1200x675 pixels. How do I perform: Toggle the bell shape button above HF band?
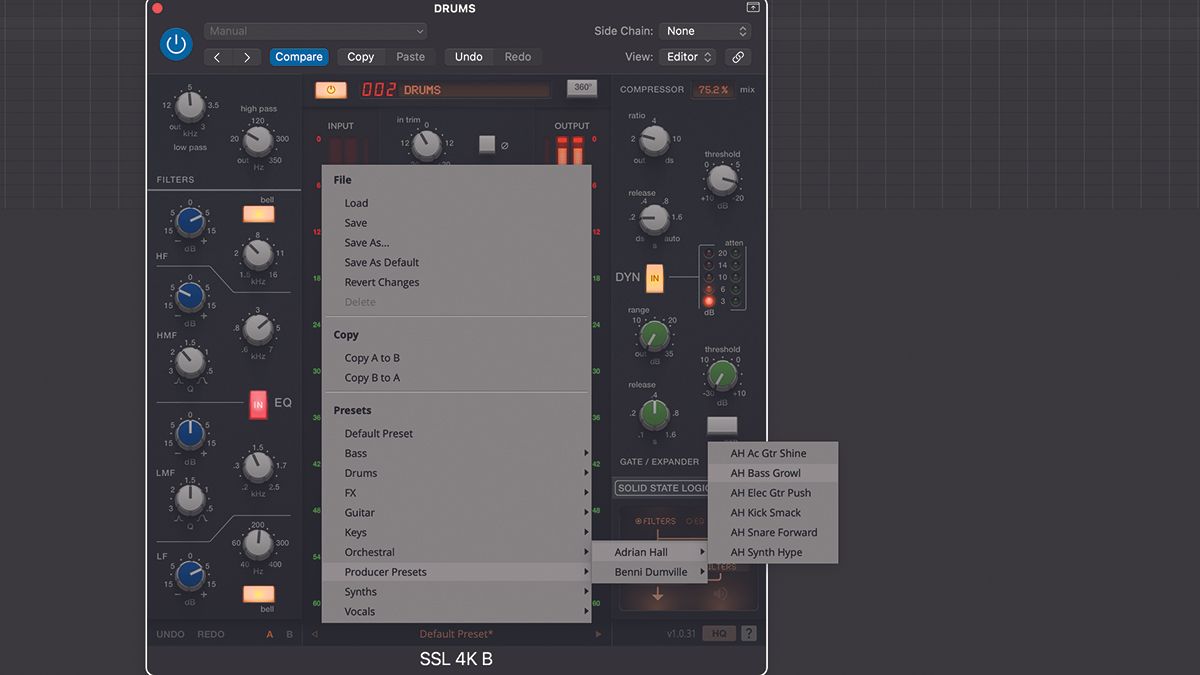click(x=260, y=211)
